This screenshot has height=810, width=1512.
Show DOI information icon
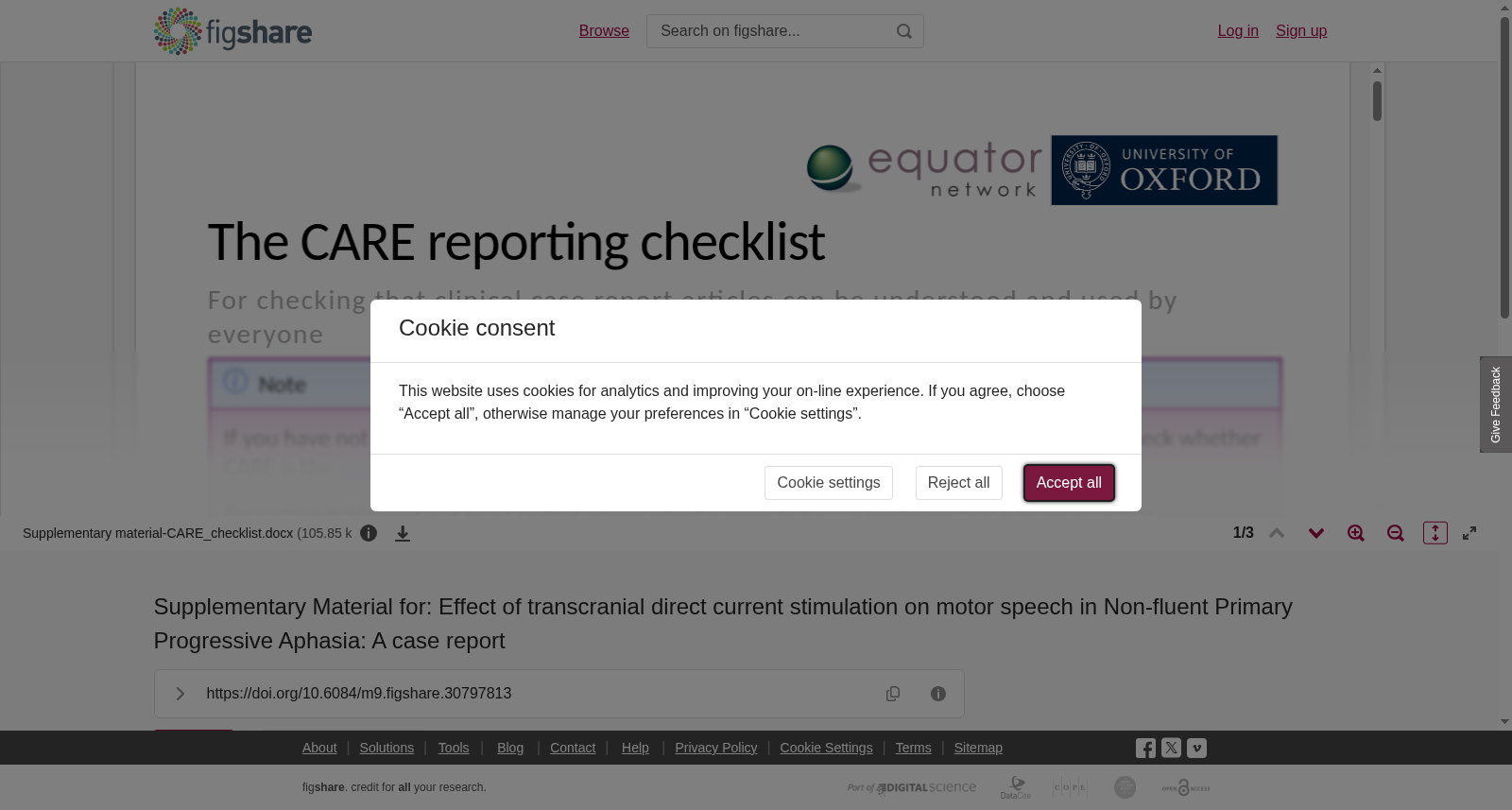pyautogui.click(x=938, y=694)
